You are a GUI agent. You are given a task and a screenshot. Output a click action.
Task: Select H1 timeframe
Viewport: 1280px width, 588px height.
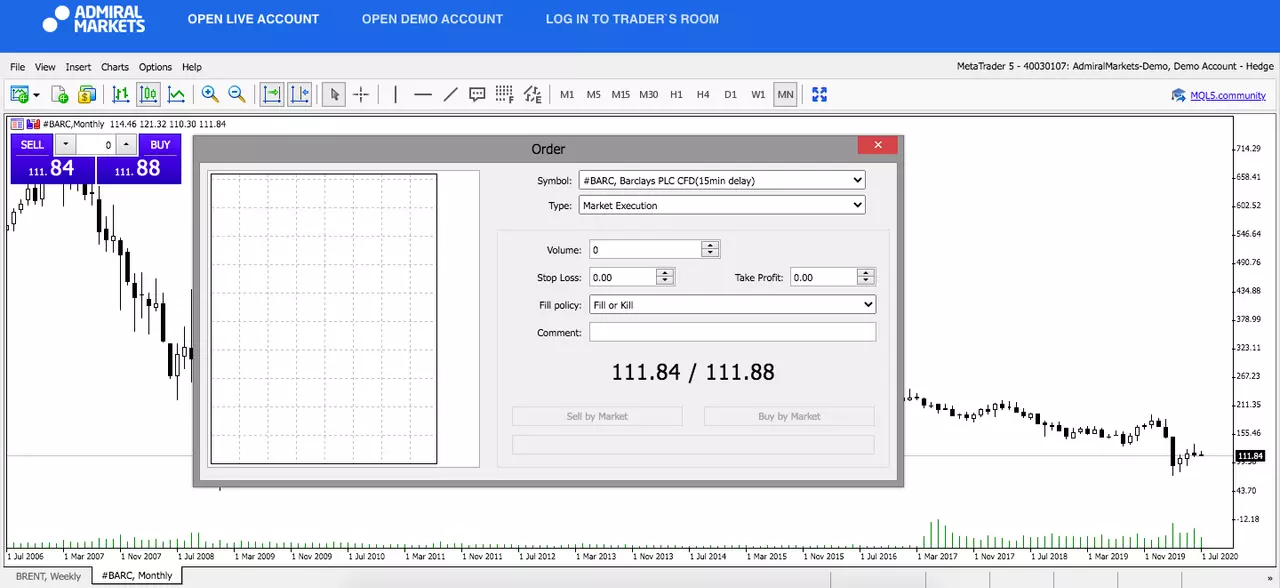[676, 95]
